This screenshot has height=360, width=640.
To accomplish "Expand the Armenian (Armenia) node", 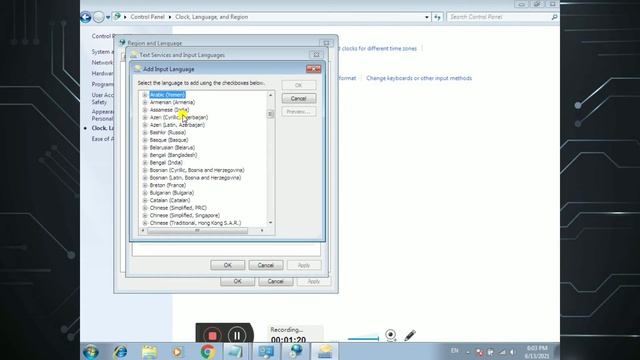I will [145, 102].
